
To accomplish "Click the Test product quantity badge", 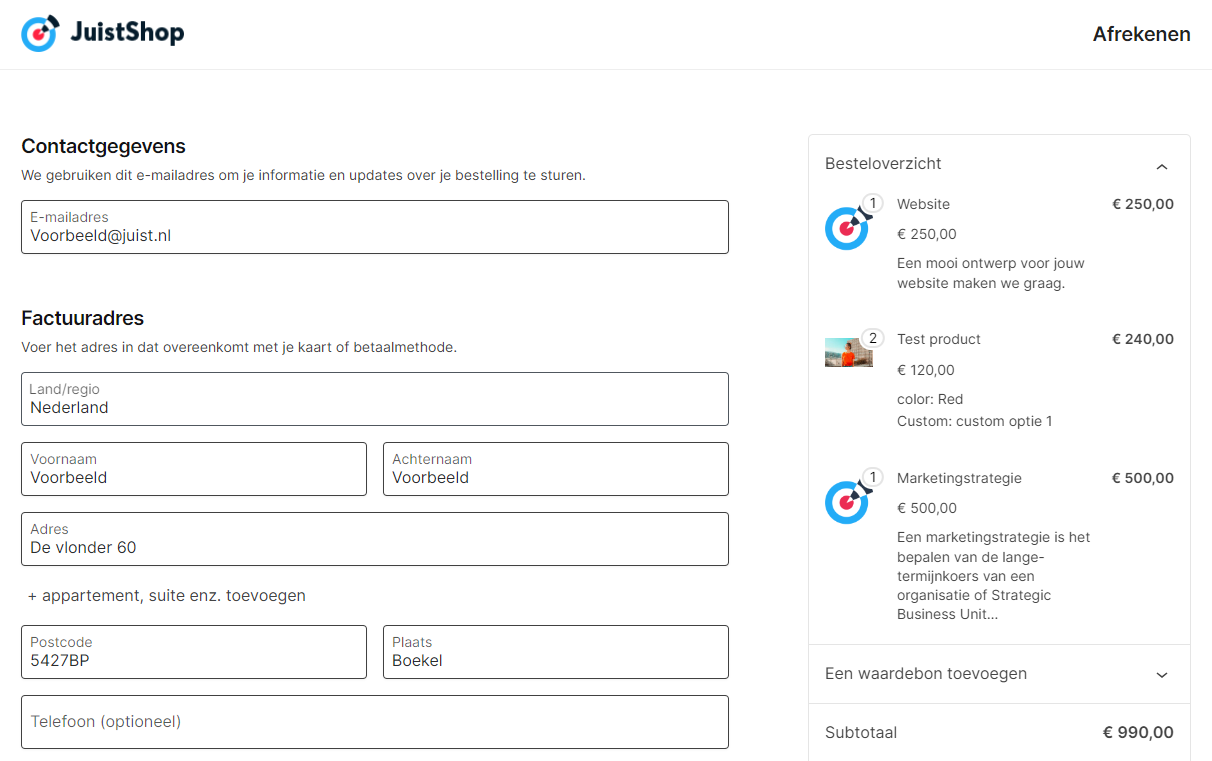I will pos(872,339).
